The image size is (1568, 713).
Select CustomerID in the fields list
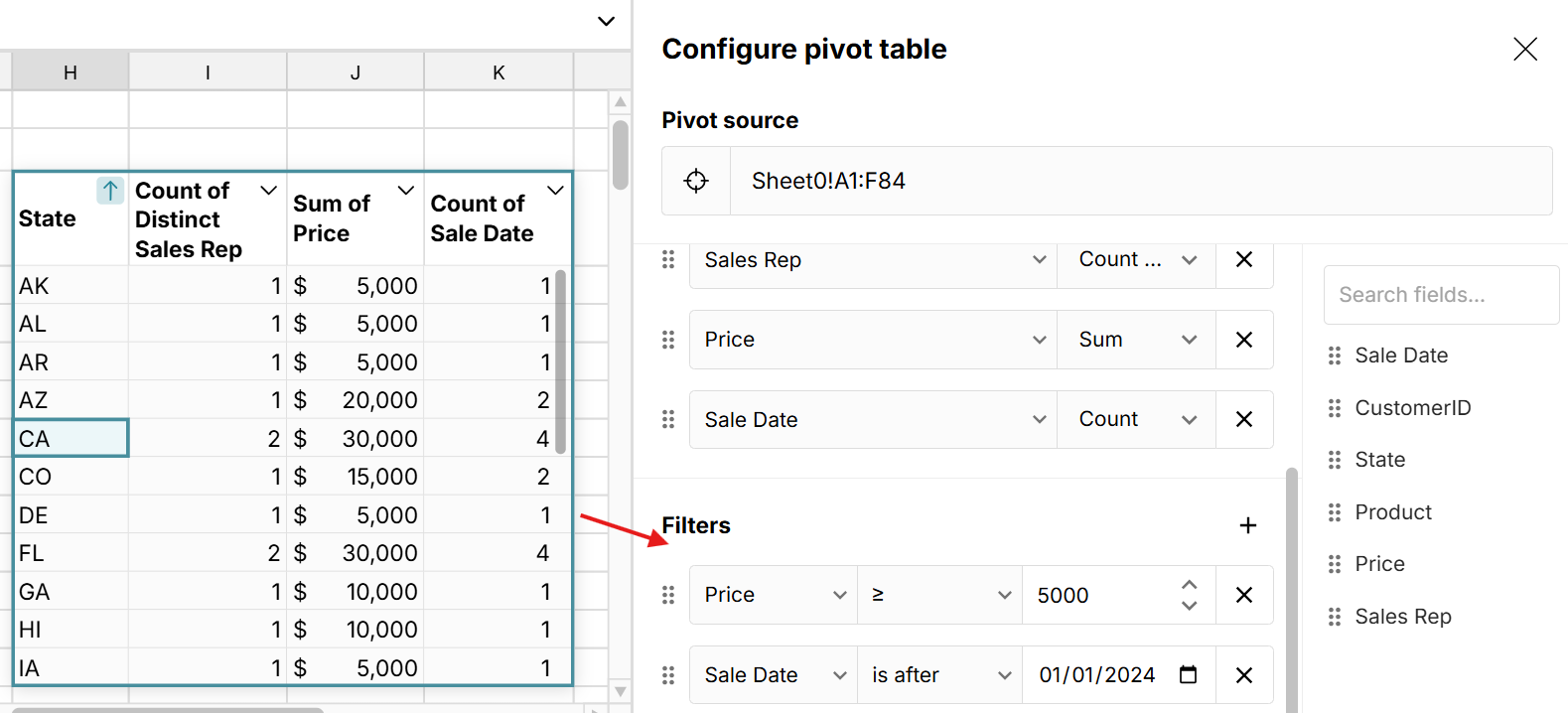pos(1412,408)
